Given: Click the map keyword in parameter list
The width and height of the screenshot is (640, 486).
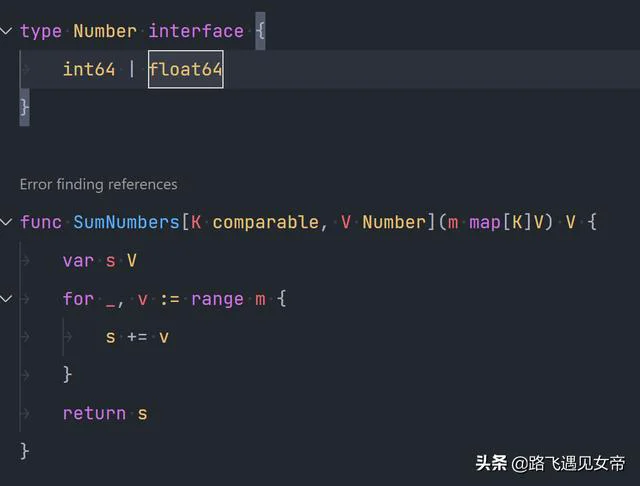Looking at the screenshot, I should [x=485, y=223].
